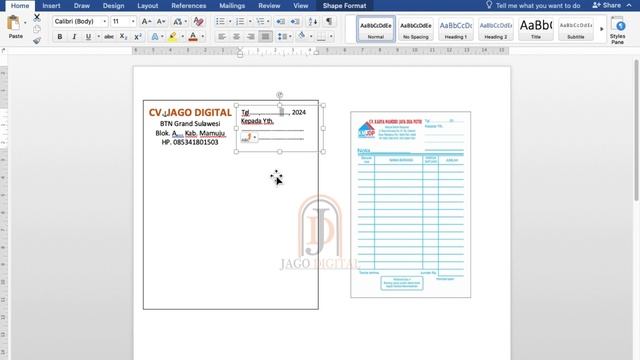Apply shading paint bucket
The image size is (640, 360).
click(302, 36)
